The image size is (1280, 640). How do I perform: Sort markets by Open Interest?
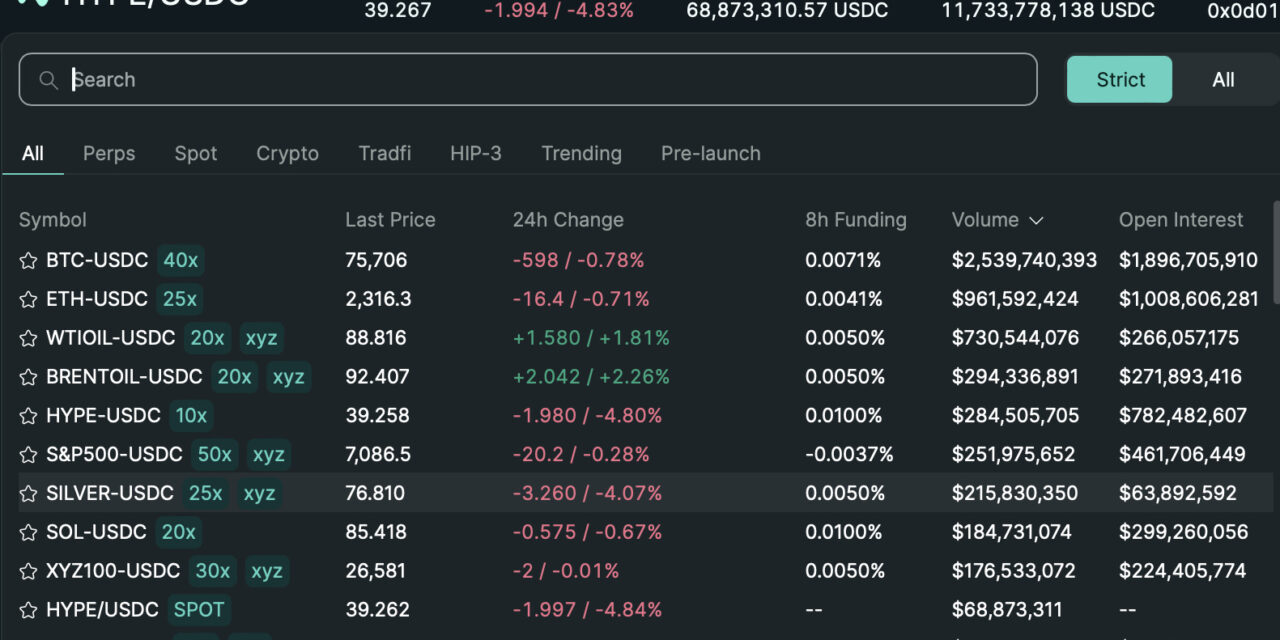pos(1180,220)
